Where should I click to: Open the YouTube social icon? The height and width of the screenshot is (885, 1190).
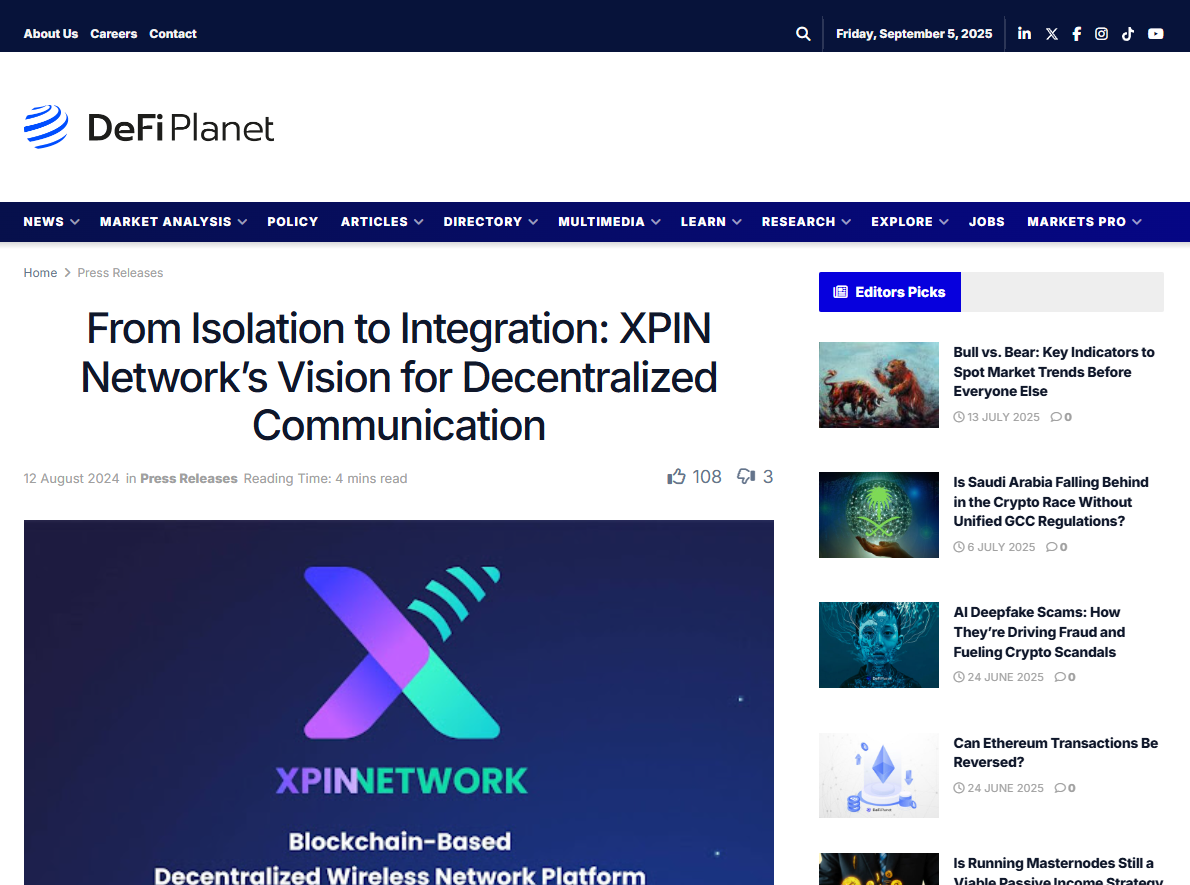pyautogui.click(x=1155, y=34)
